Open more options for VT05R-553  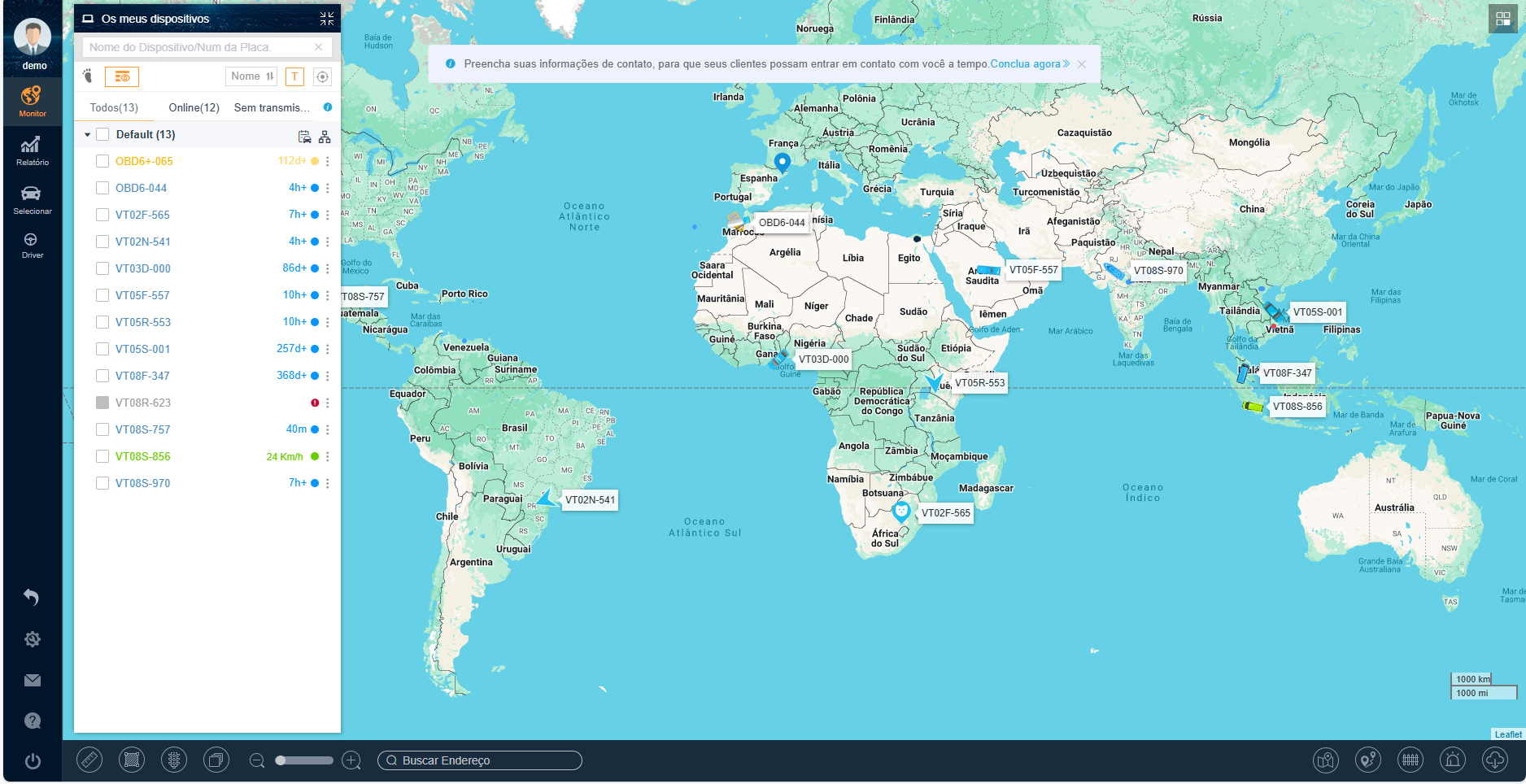coord(328,323)
